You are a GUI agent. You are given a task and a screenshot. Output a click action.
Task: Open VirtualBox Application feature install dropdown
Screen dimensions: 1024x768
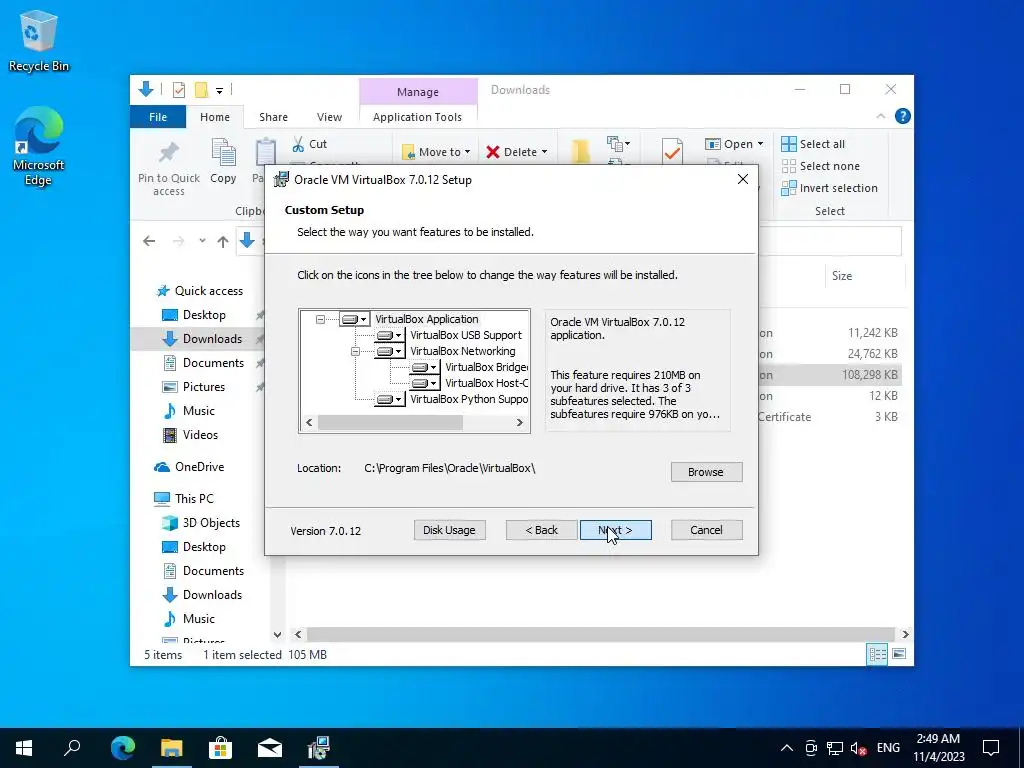355,319
